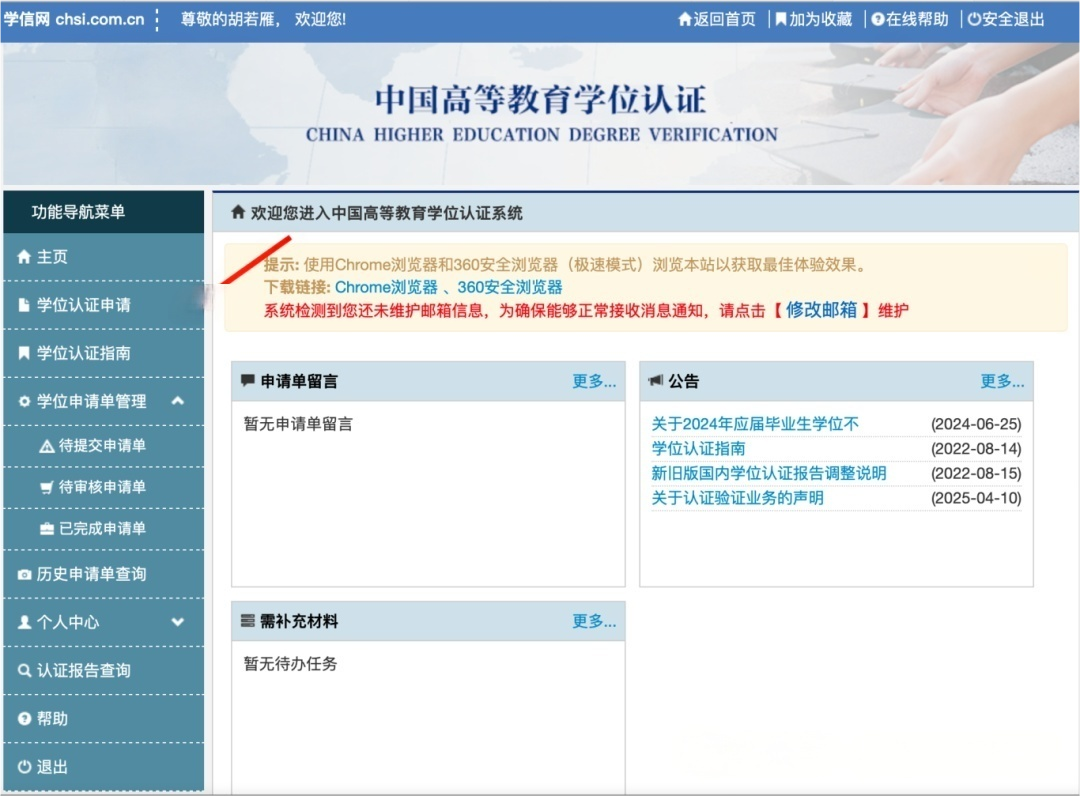Collapse the 学位申请单管理 submenu chevron
The width and height of the screenshot is (1080, 796).
tap(178, 401)
